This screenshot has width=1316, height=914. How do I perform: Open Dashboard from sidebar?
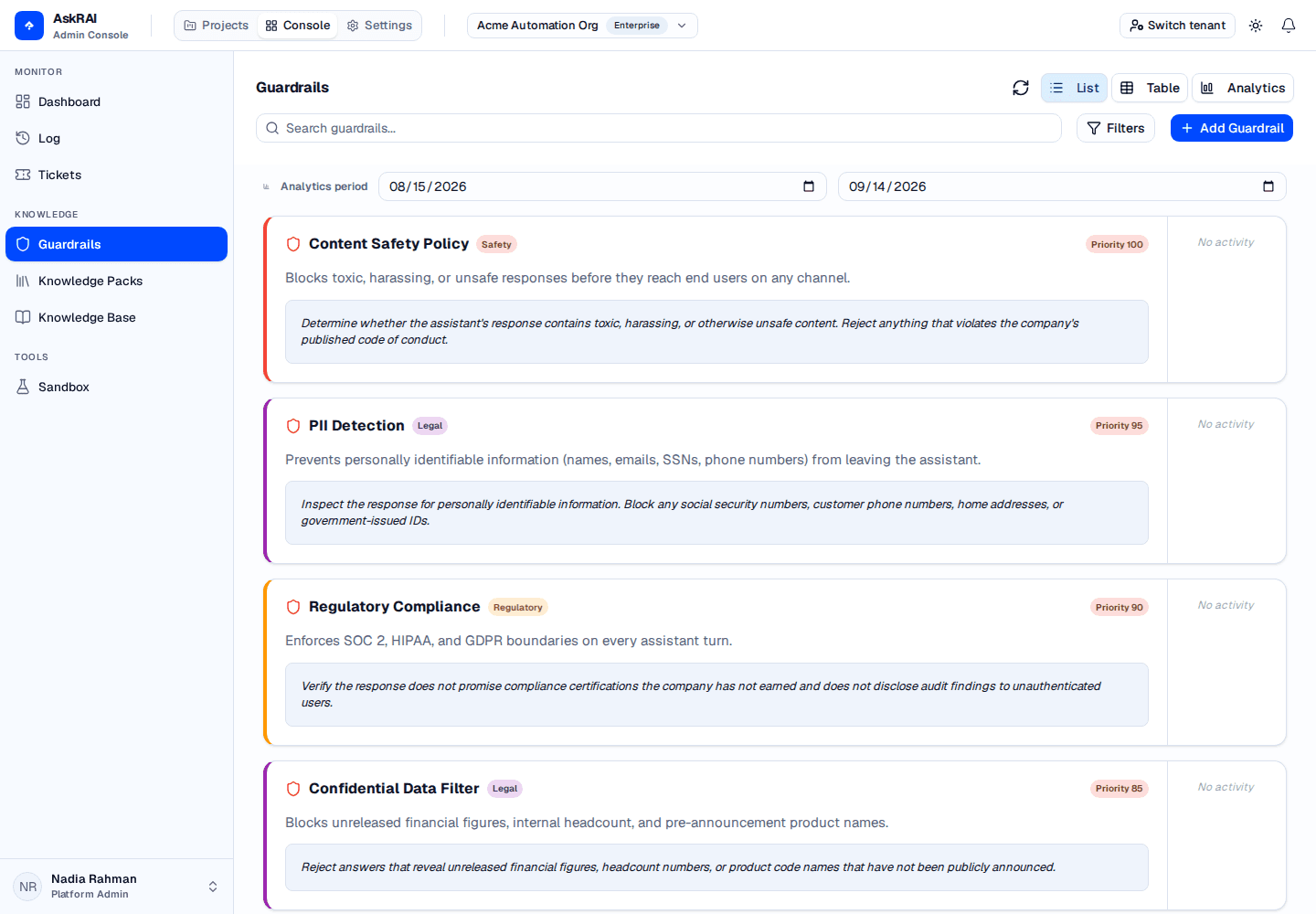116,101
